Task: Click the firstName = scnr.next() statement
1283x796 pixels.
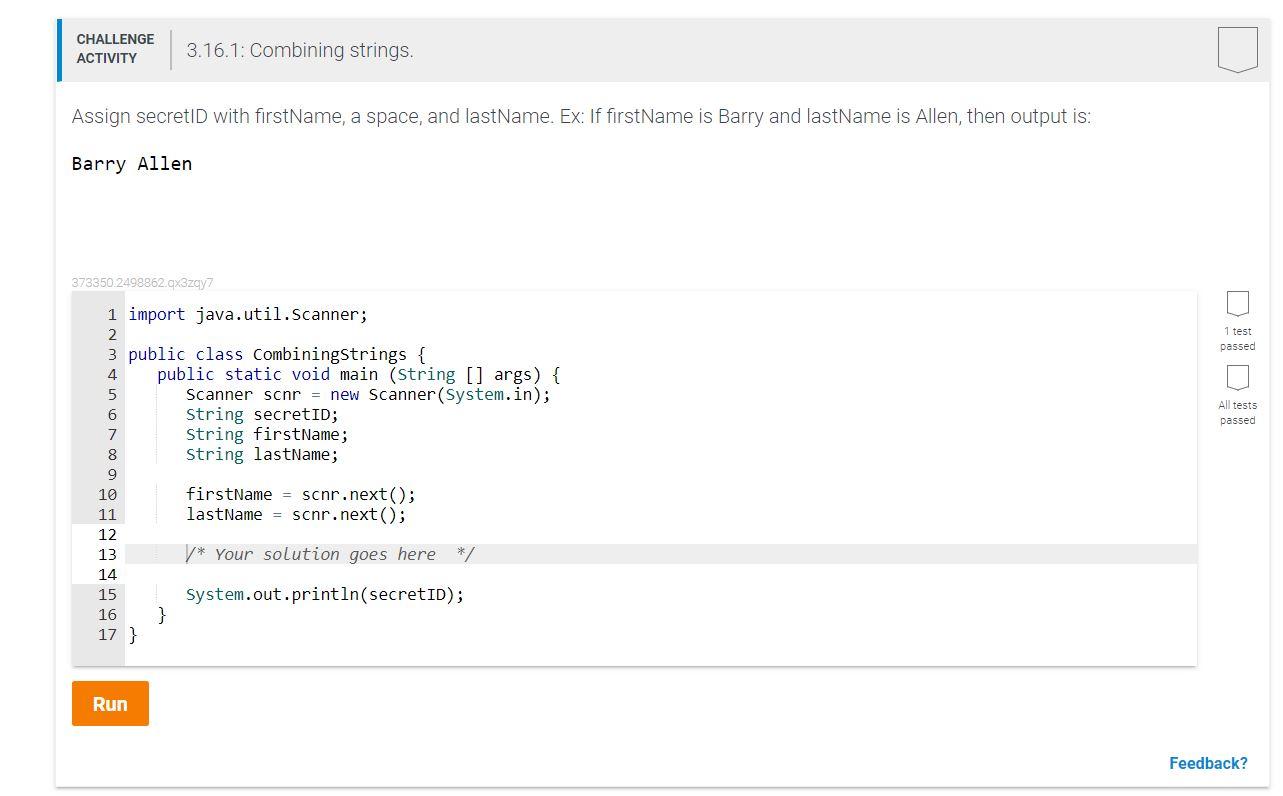Action: pyautogui.click(x=300, y=494)
